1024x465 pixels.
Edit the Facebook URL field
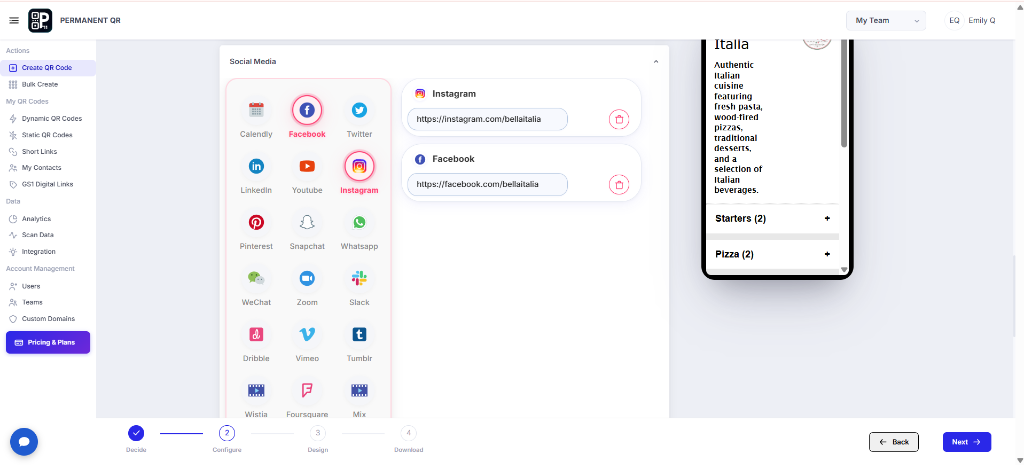pyautogui.click(x=487, y=184)
